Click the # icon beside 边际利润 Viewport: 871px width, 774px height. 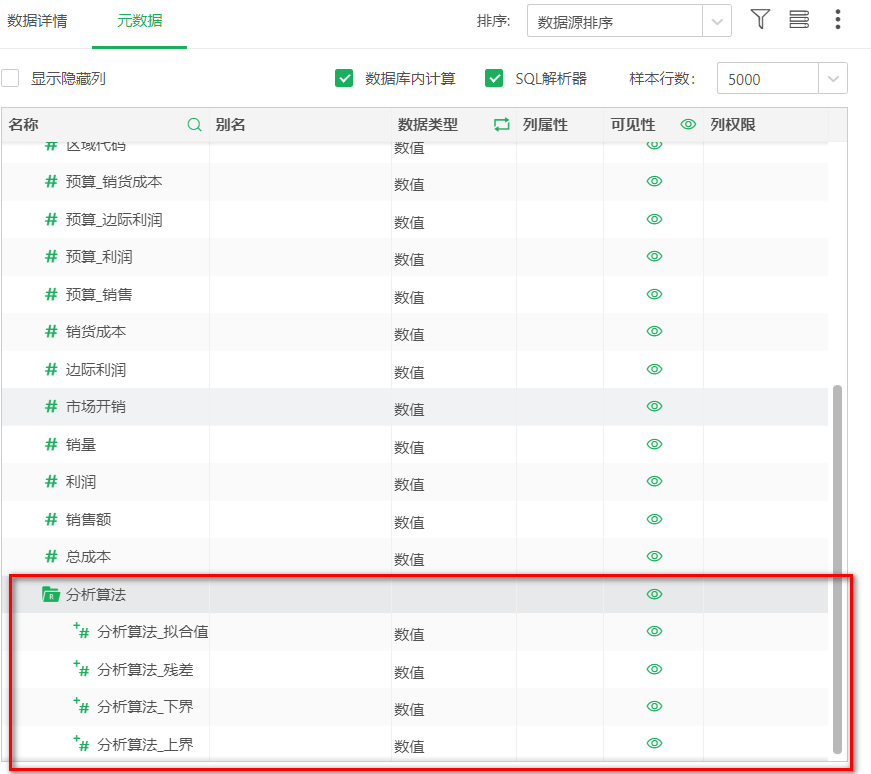tap(51, 369)
